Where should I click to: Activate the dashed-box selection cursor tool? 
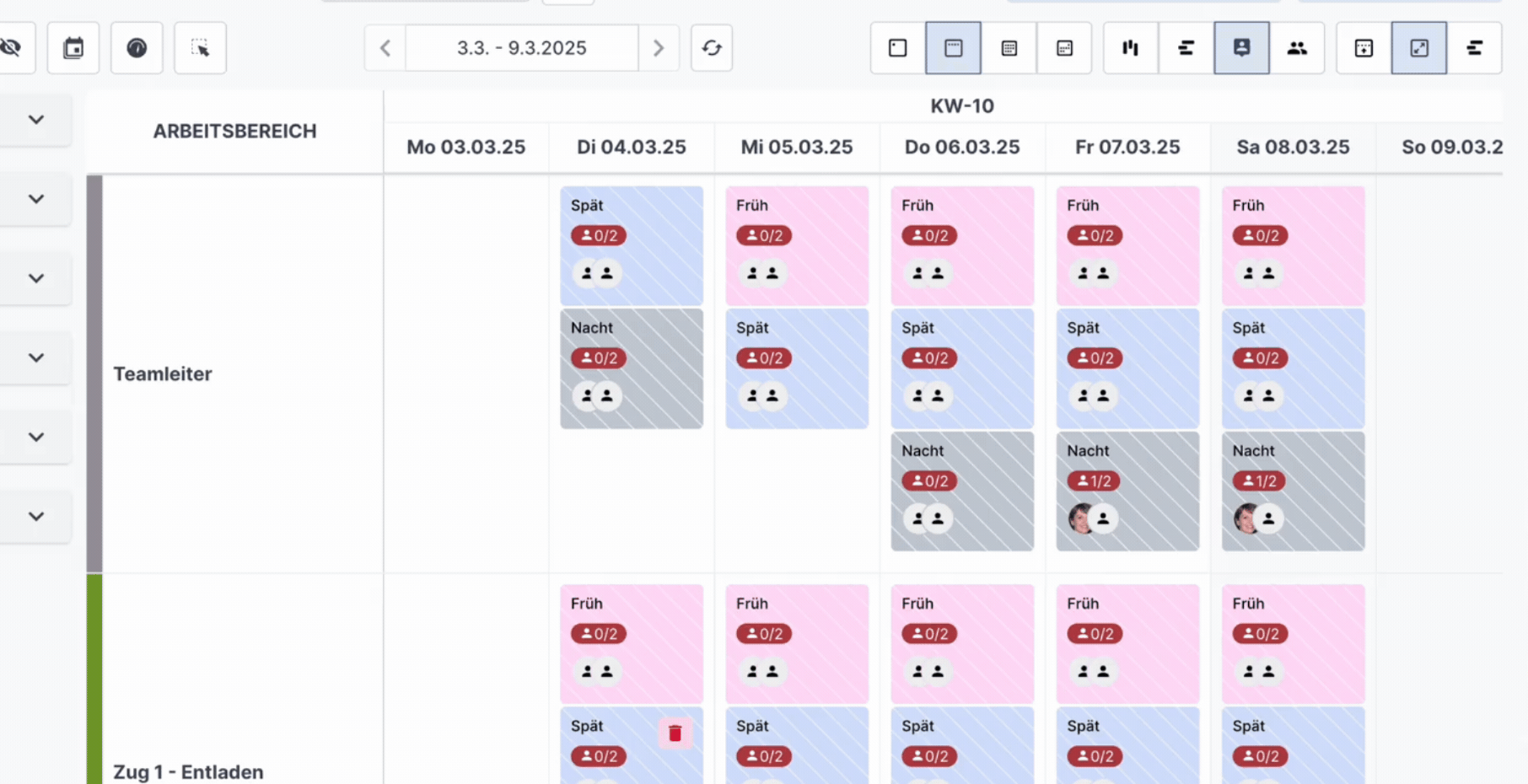click(200, 48)
